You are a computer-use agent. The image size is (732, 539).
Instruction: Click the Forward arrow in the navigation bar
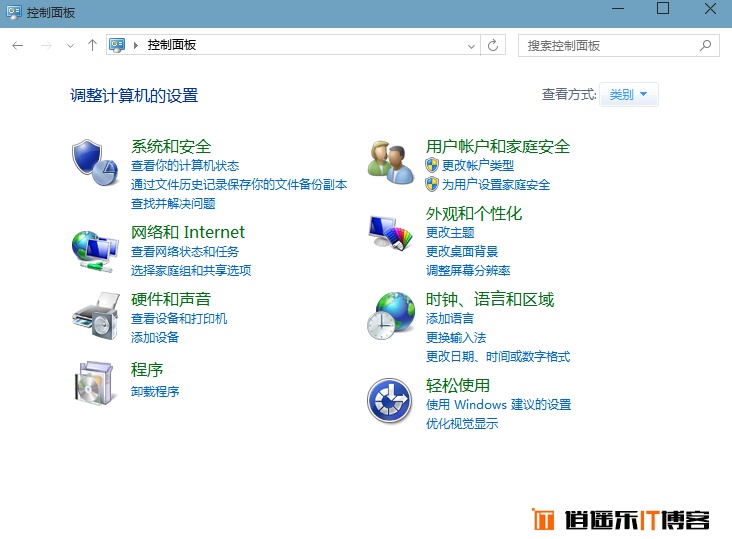[46, 45]
